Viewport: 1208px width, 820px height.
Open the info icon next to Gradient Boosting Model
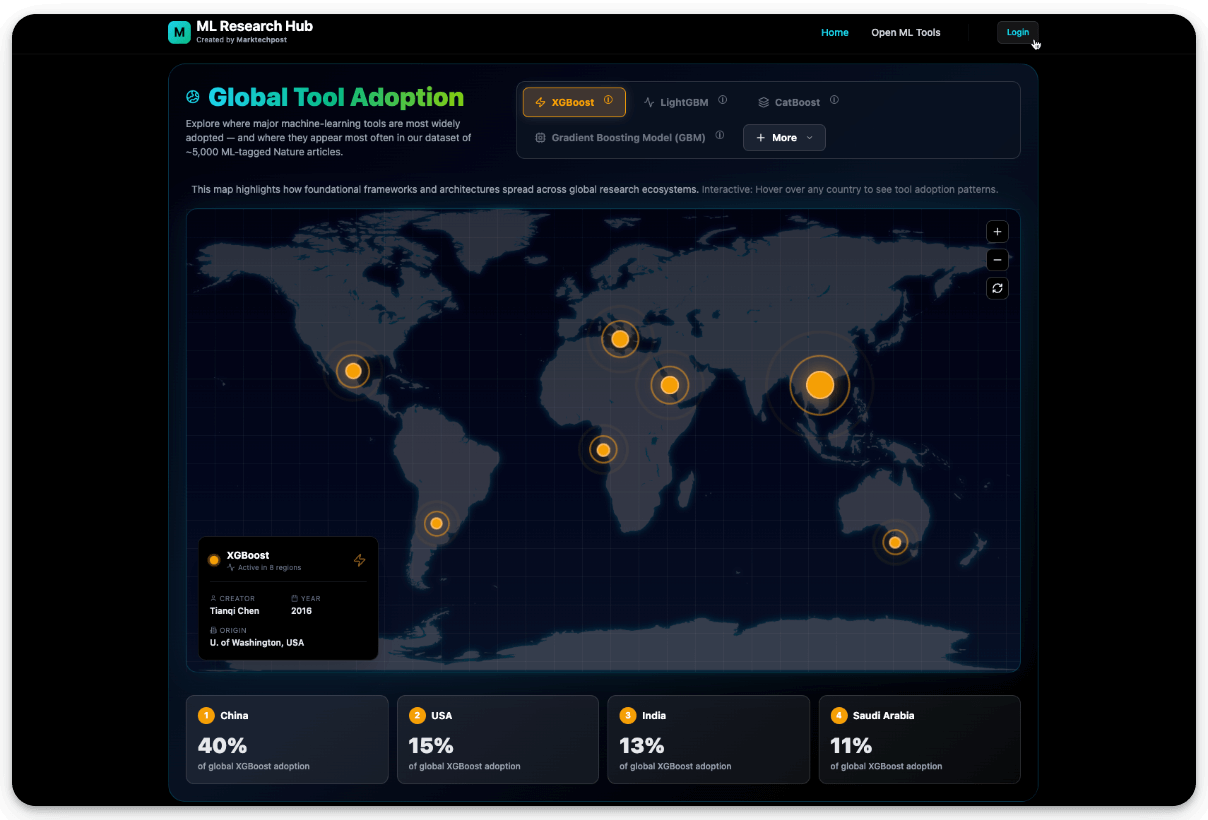(719, 136)
